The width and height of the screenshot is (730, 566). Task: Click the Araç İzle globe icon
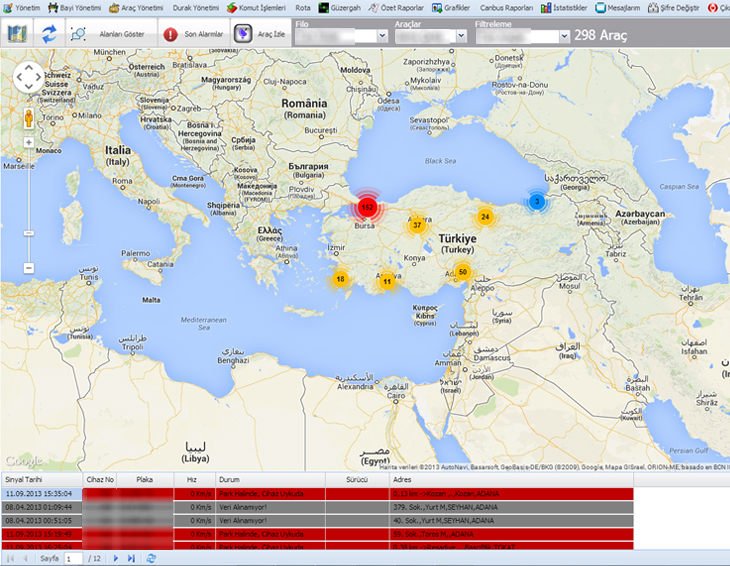(x=243, y=34)
